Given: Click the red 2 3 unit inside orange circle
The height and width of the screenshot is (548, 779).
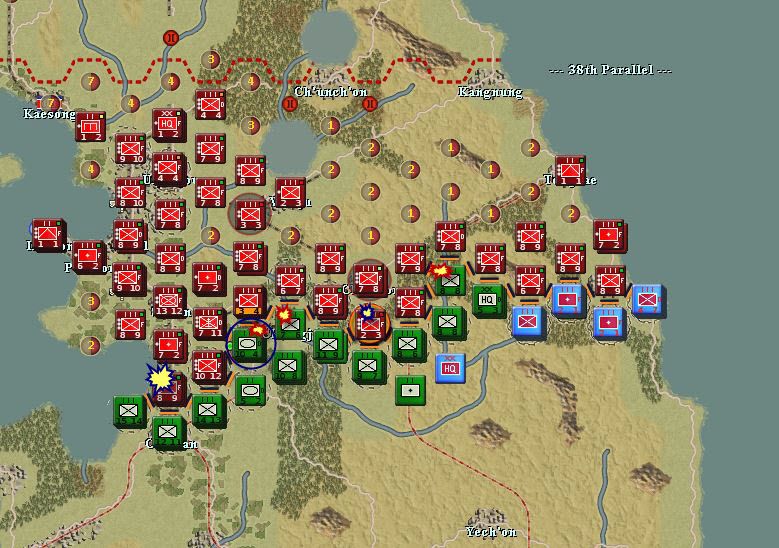Looking at the screenshot, I should click(x=370, y=324).
